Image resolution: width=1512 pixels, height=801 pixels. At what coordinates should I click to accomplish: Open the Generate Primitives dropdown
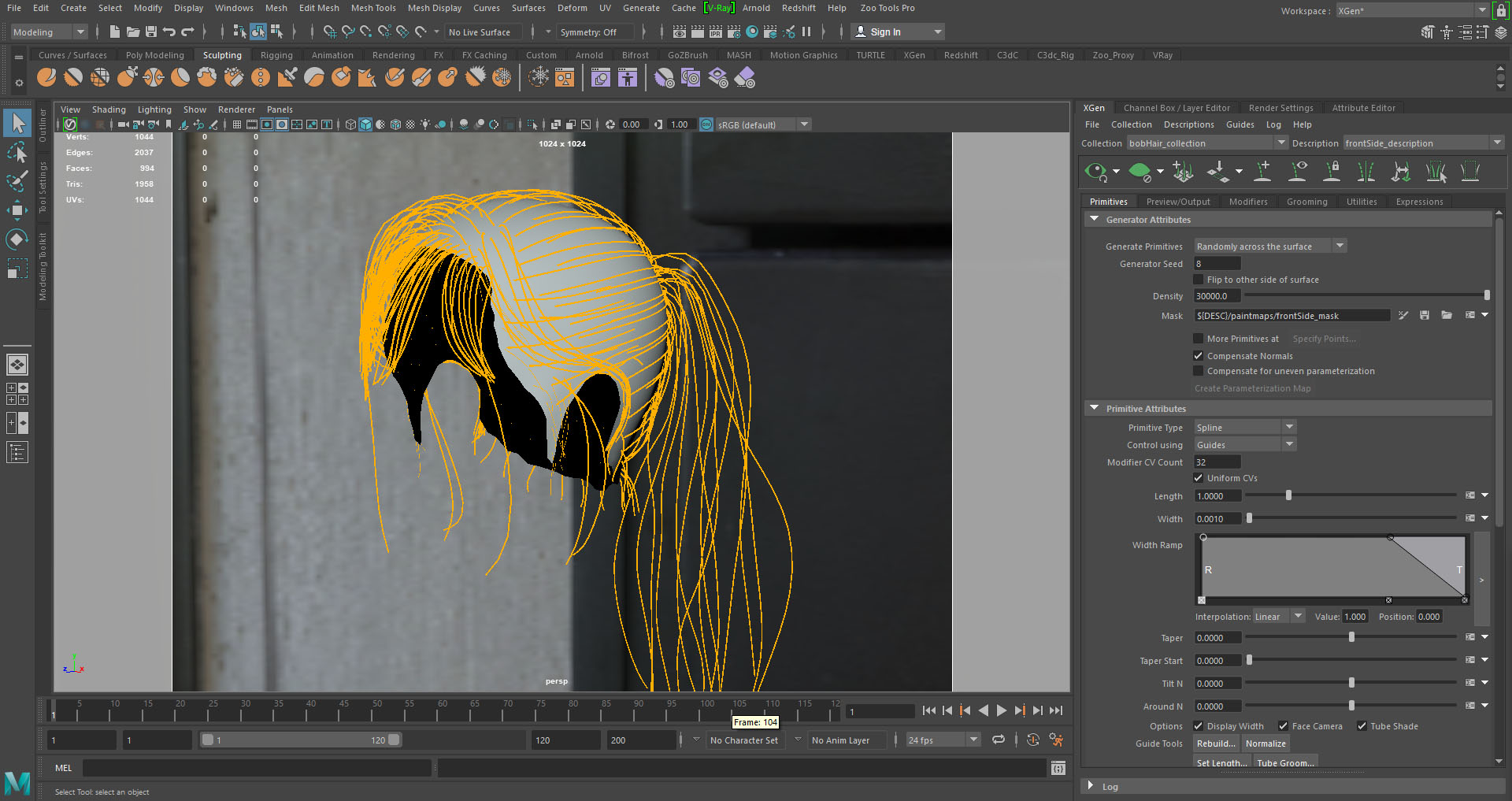click(x=1269, y=247)
